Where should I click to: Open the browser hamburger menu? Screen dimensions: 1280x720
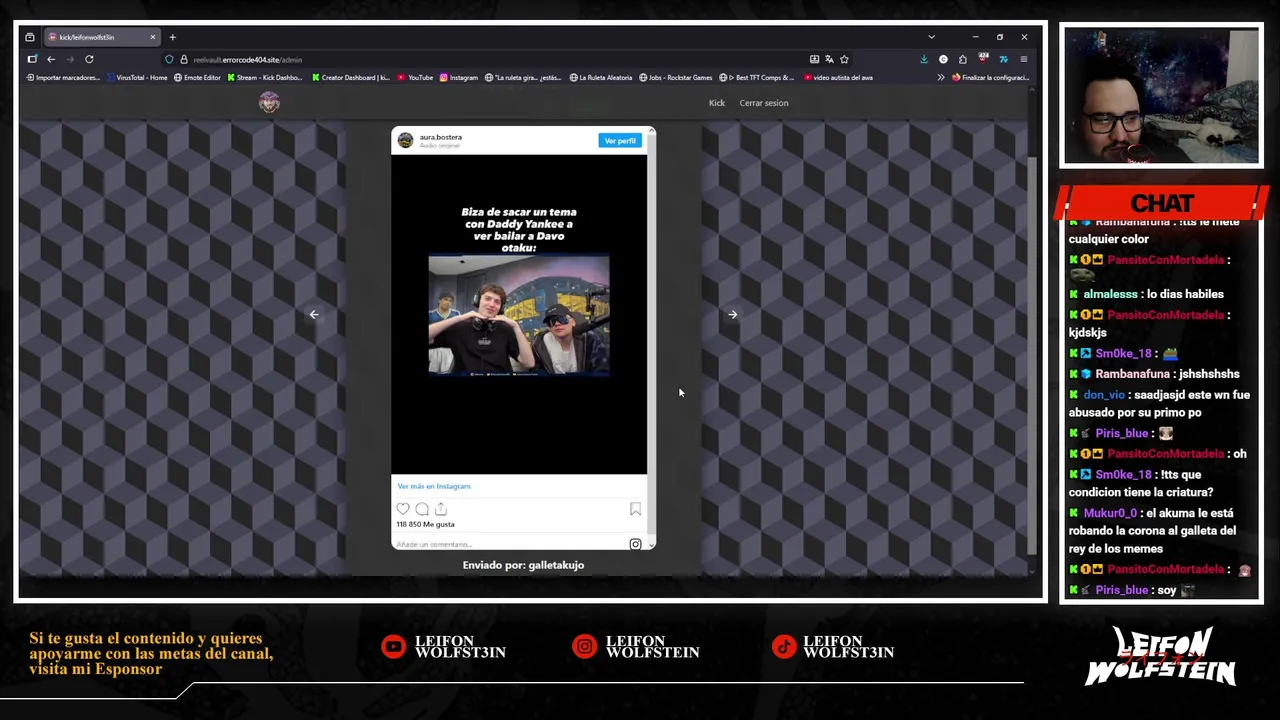click(1023, 59)
